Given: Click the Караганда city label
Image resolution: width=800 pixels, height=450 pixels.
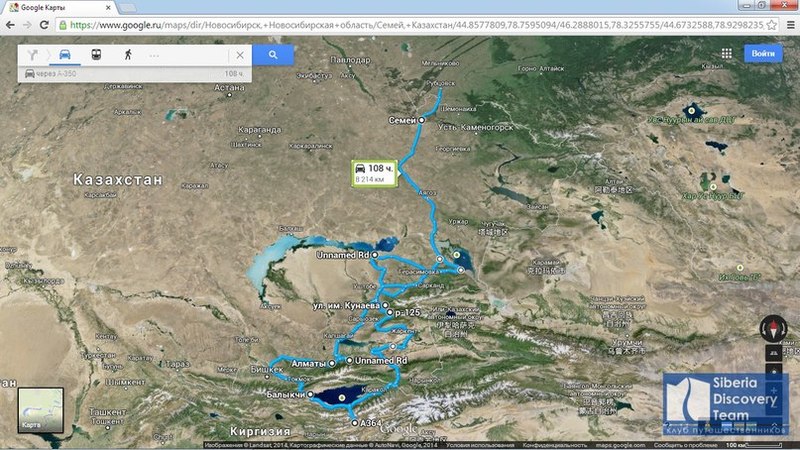Looking at the screenshot, I should 260,130.
